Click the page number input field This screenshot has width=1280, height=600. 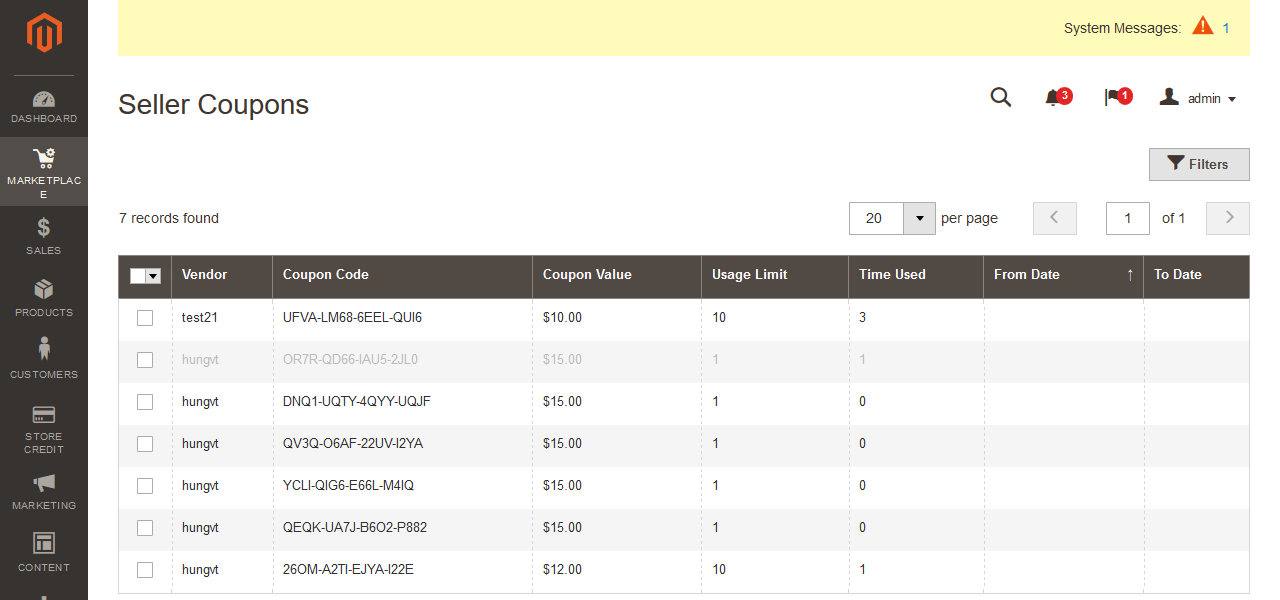[1127, 218]
